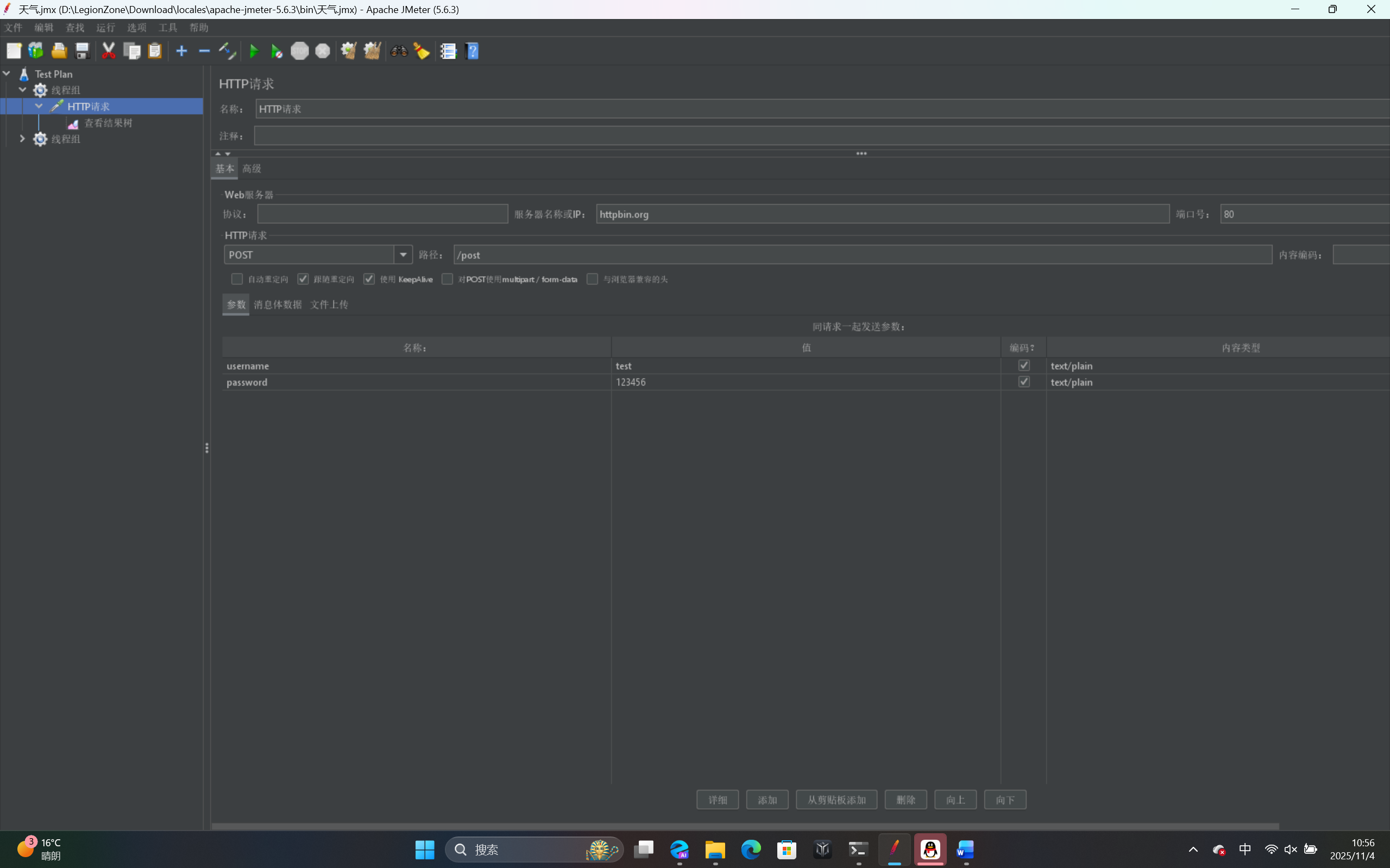
Task: Click the 添加 button
Action: pyautogui.click(x=767, y=799)
